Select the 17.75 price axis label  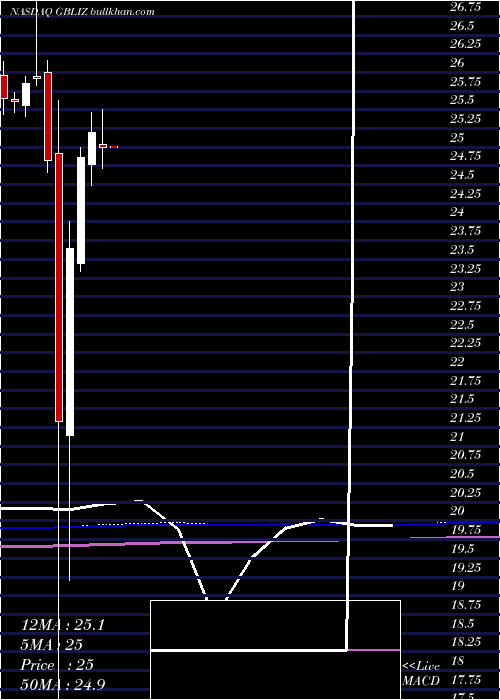466,680
